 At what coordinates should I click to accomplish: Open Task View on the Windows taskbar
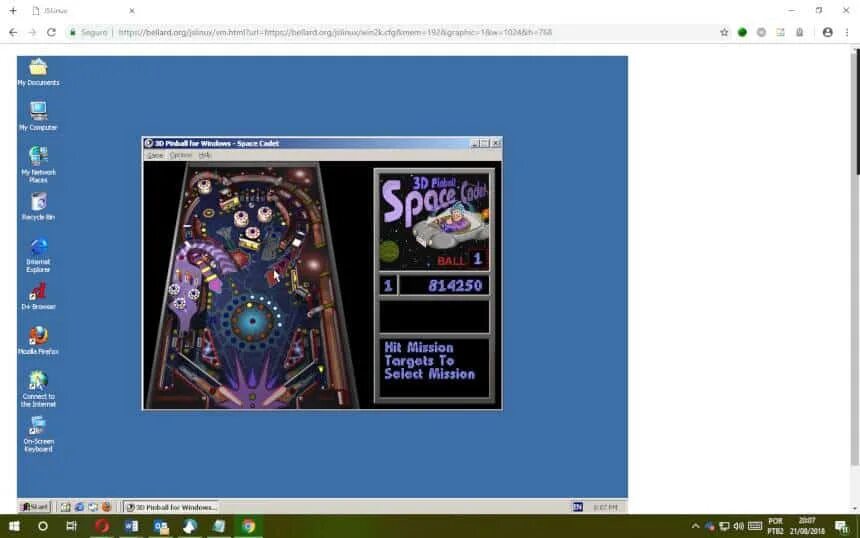(x=71, y=526)
